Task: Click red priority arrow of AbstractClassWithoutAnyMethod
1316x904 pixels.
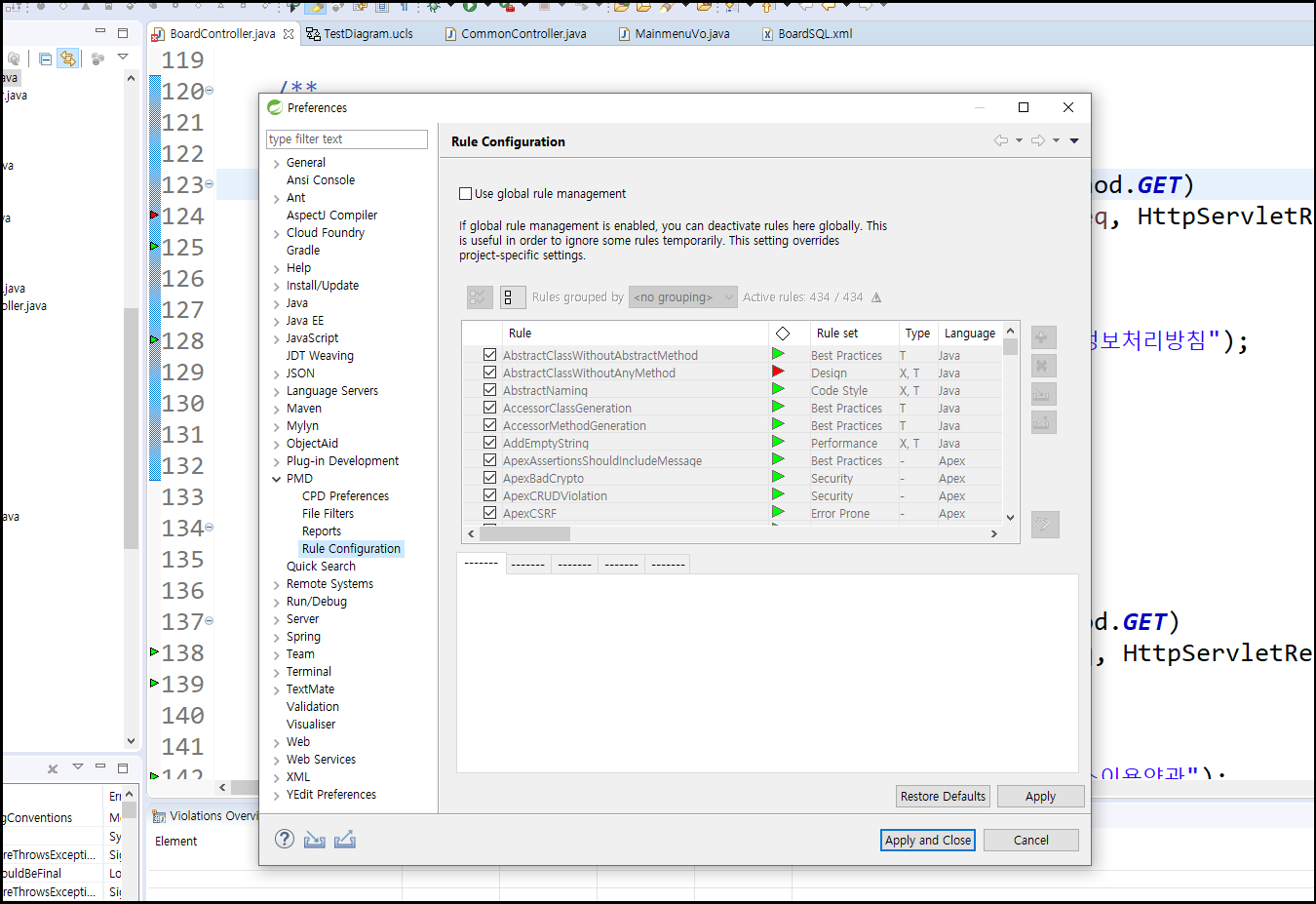Action: (x=778, y=372)
